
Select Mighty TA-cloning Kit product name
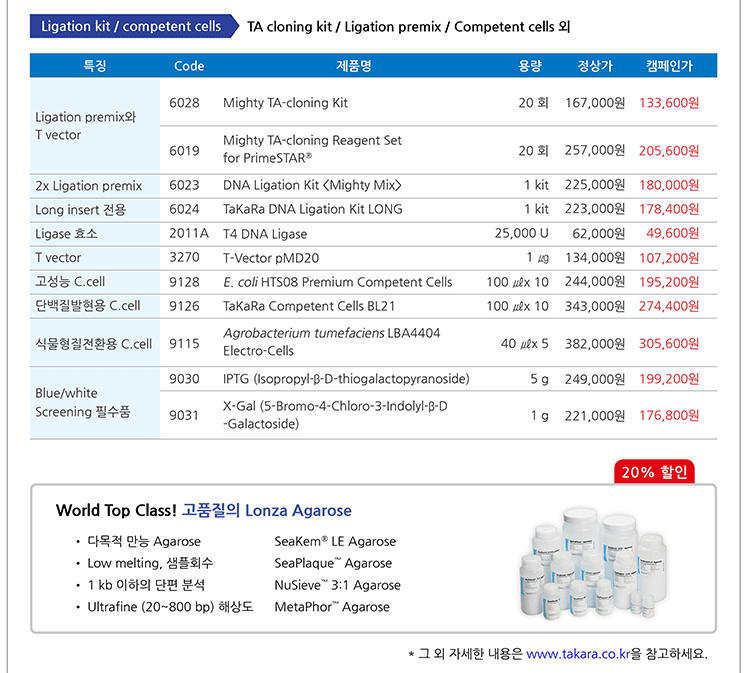pos(285,103)
